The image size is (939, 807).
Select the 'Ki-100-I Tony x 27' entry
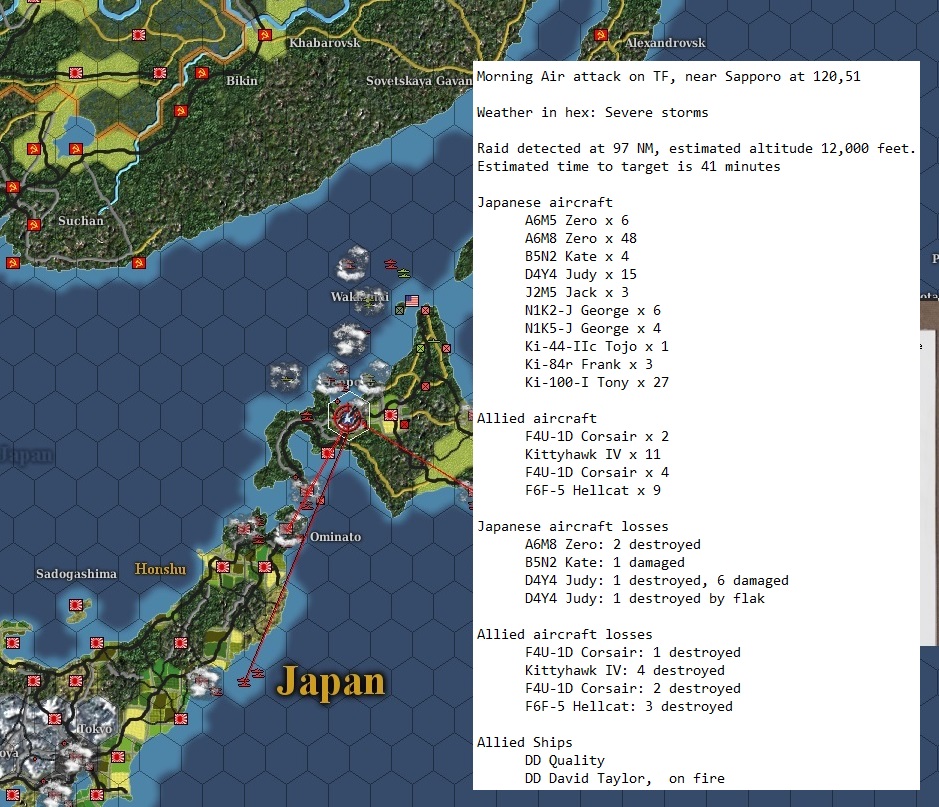pyautogui.click(x=597, y=382)
